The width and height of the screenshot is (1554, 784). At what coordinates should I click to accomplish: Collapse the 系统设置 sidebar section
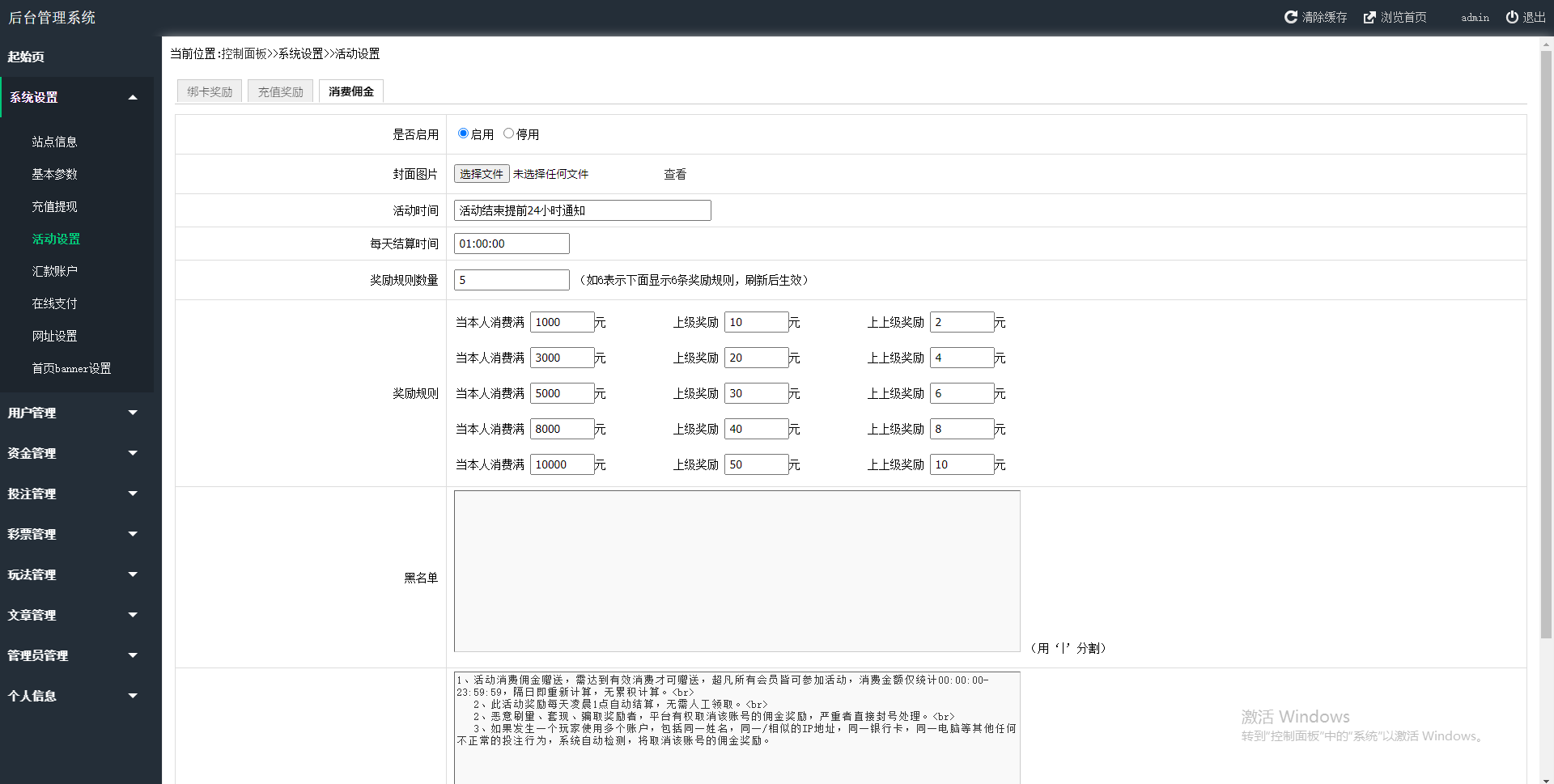[x=133, y=98]
